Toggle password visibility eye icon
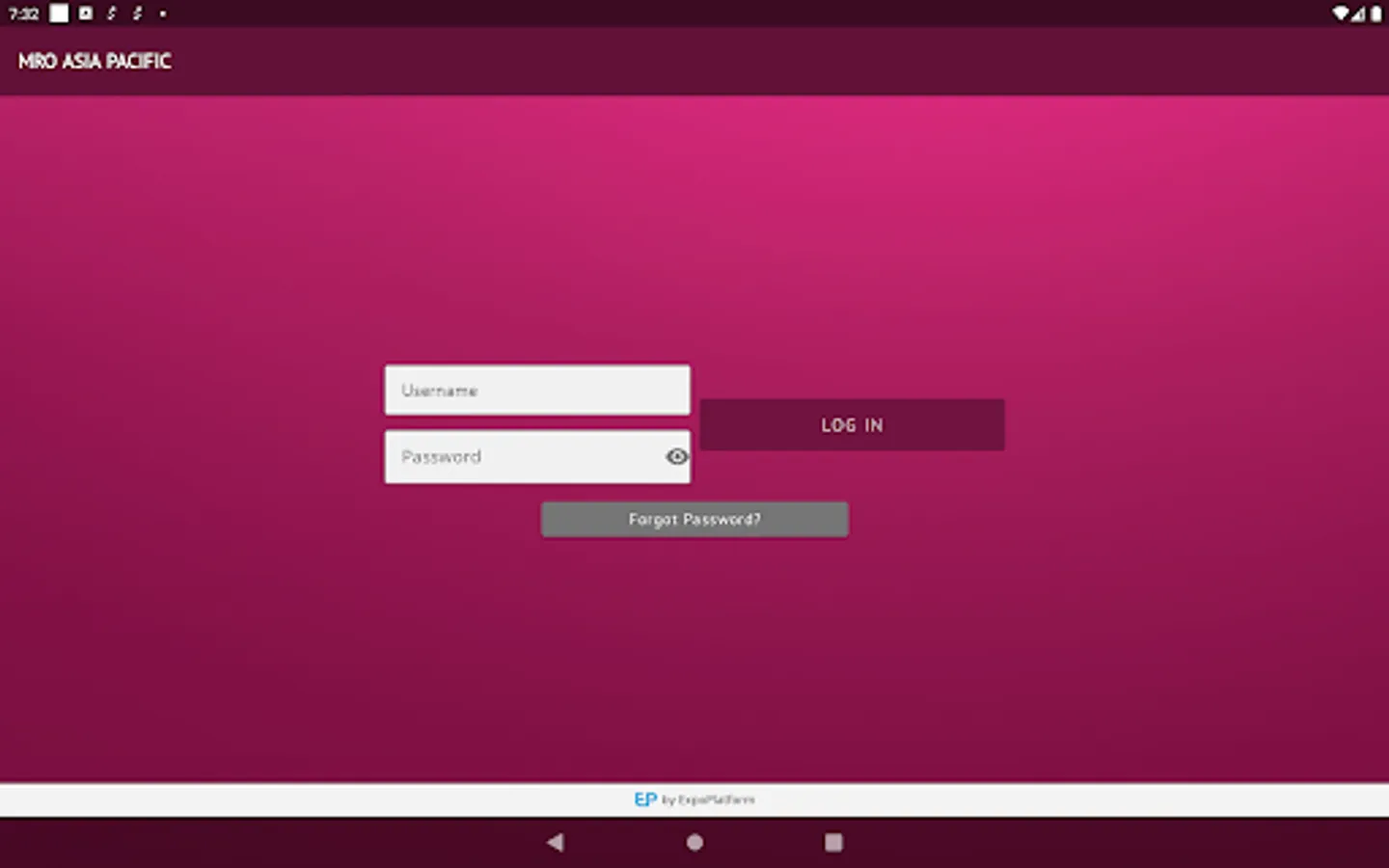The image size is (1389, 868). click(677, 456)
